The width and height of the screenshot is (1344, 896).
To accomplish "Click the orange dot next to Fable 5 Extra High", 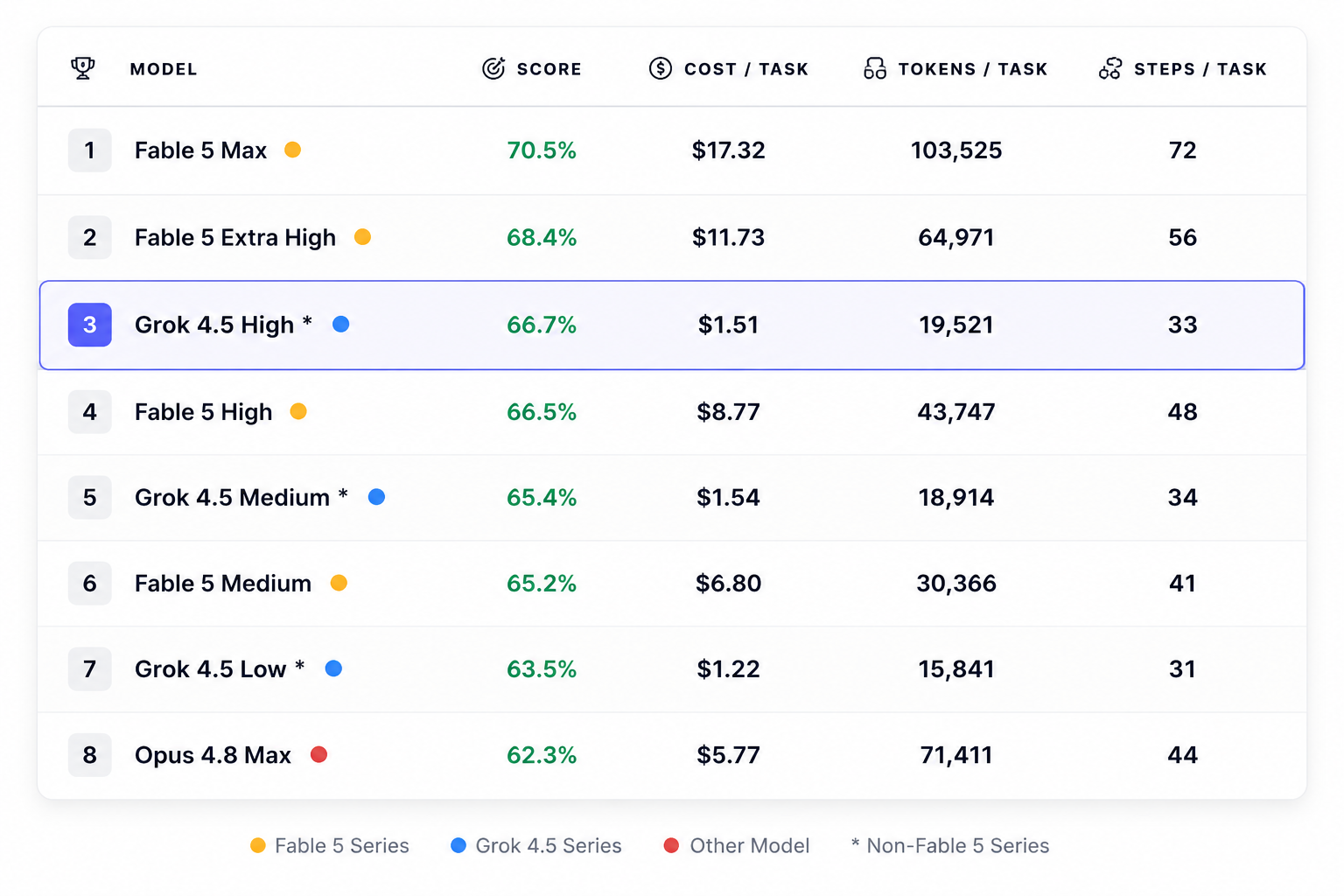I will coord(362,236).
